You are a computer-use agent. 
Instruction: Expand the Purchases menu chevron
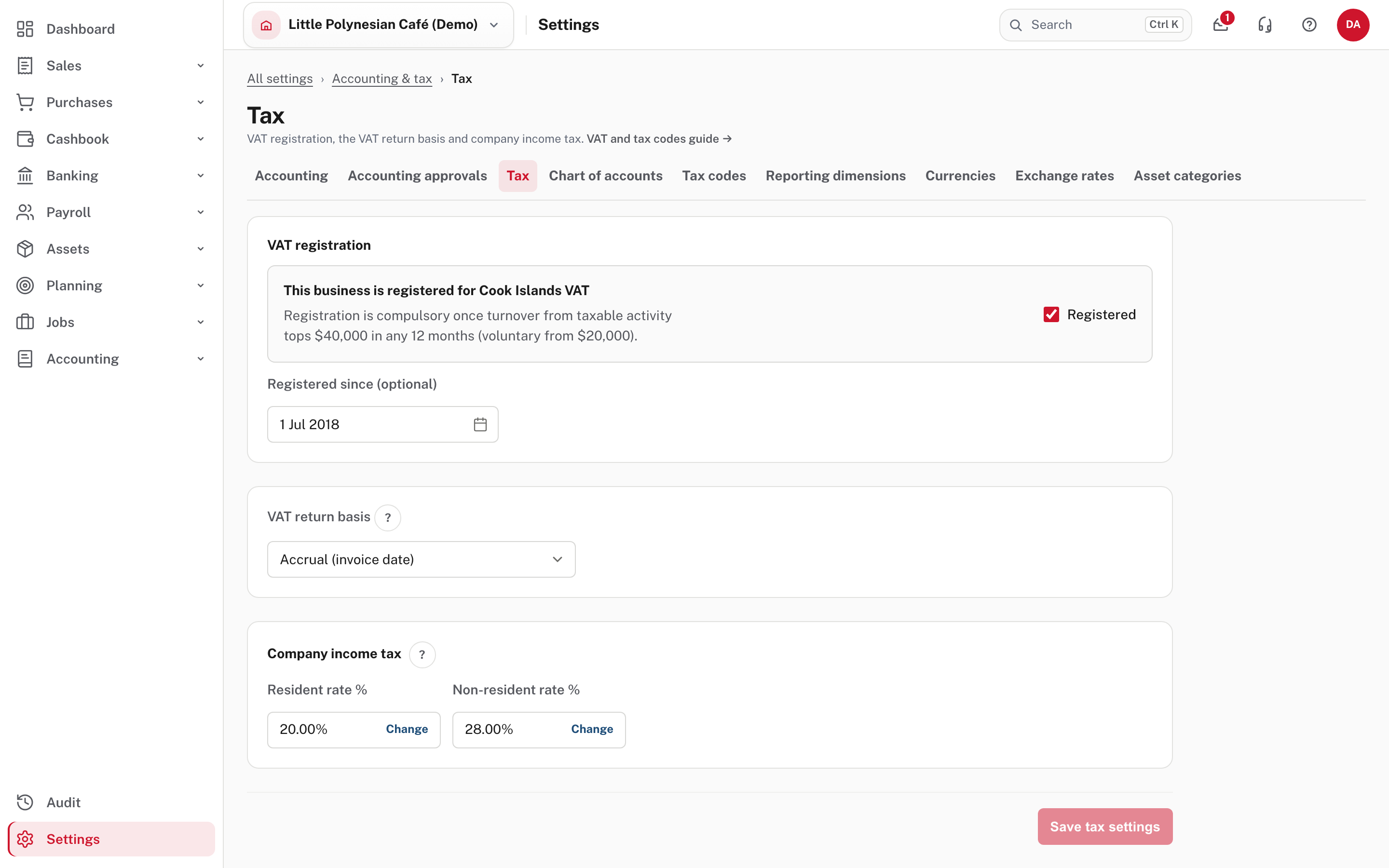(200, 102)
